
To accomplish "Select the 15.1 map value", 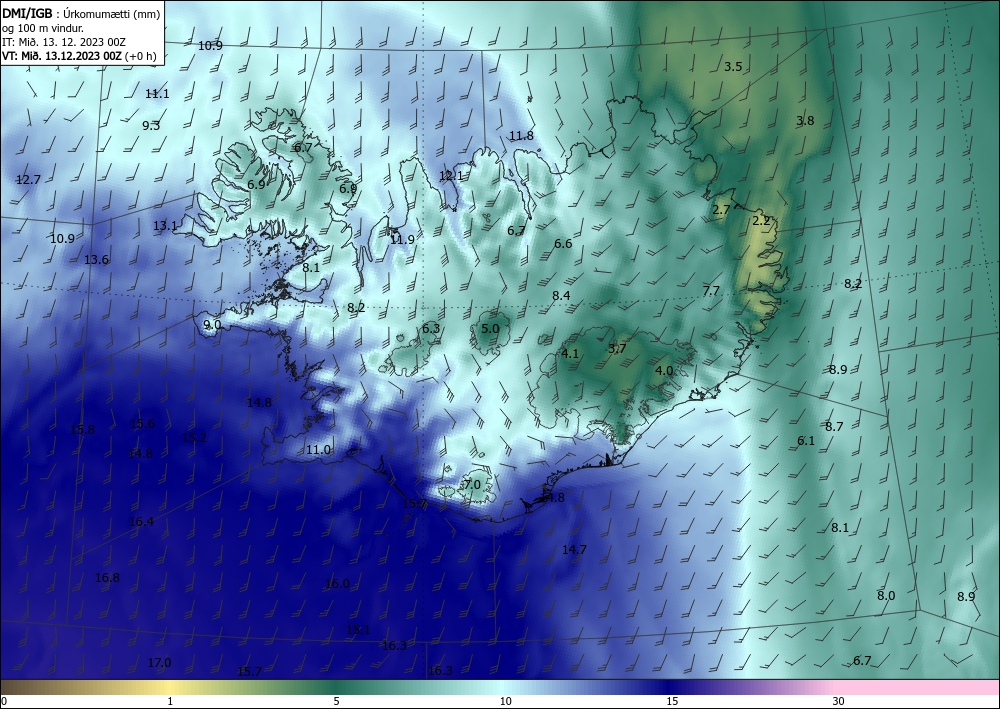I will coord(358,630).
